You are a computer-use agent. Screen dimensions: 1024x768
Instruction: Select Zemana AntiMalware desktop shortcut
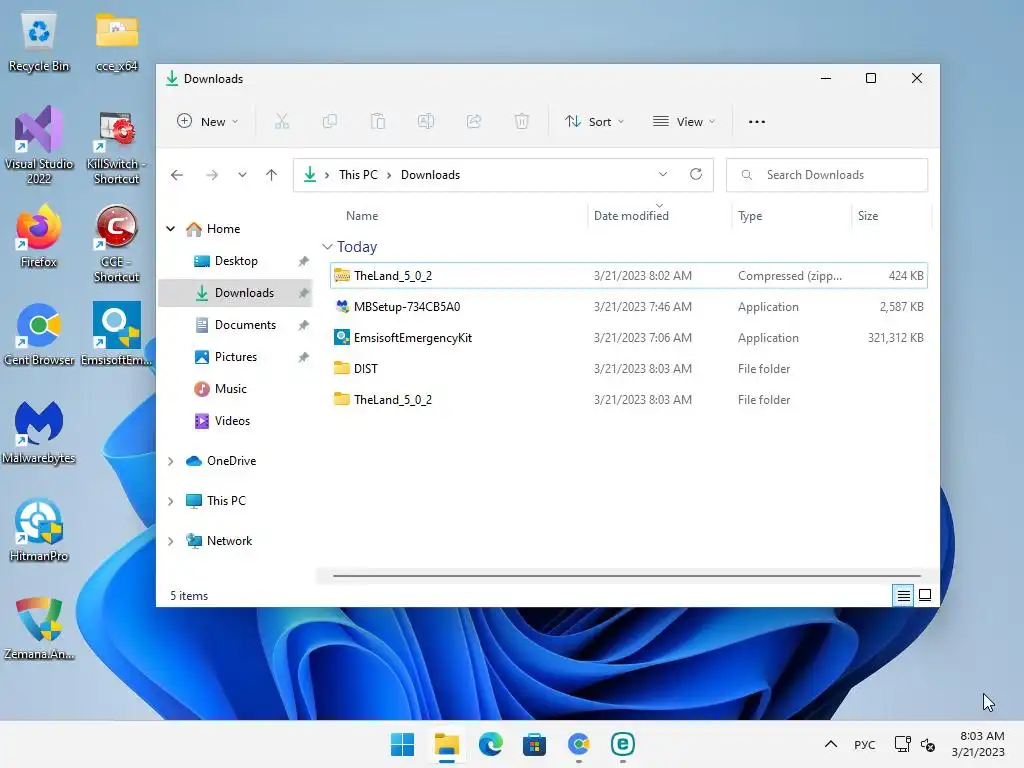point(39,628)
